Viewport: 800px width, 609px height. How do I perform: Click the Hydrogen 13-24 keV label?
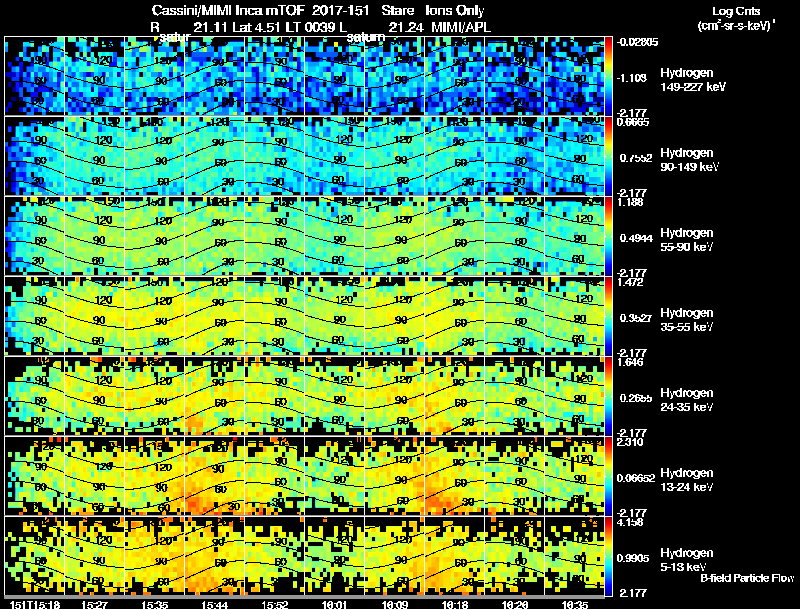[687, 480]
